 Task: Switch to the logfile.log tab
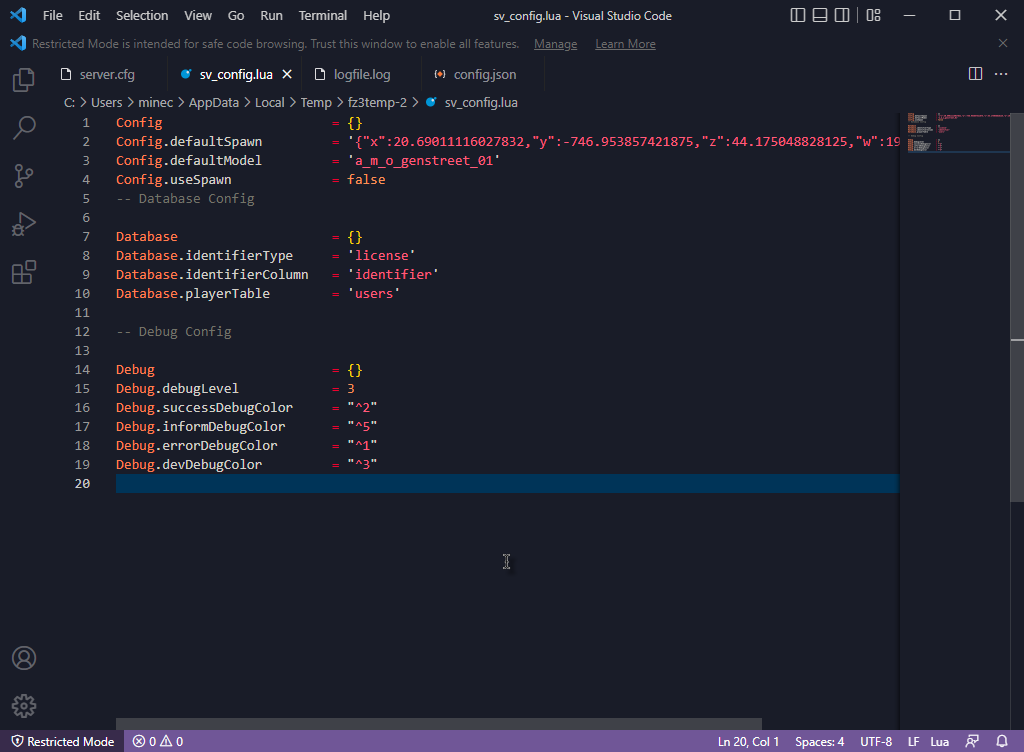[361, 75]
